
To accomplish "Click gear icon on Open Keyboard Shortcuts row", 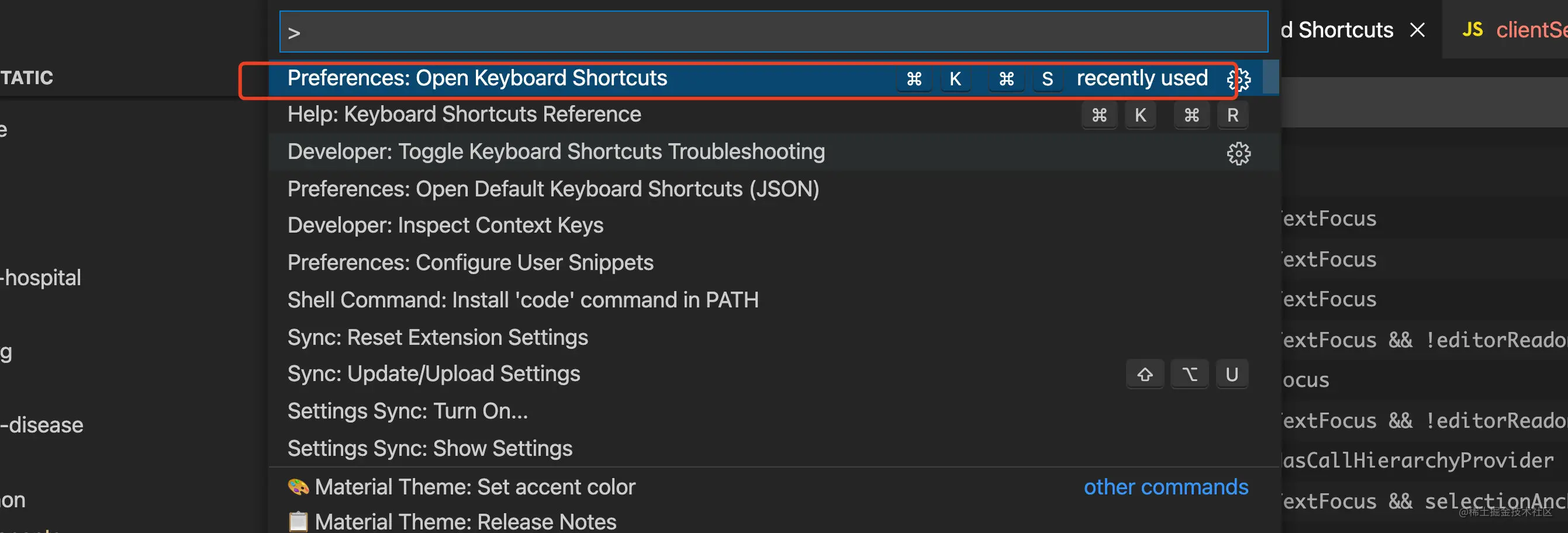I will 1238,79.
